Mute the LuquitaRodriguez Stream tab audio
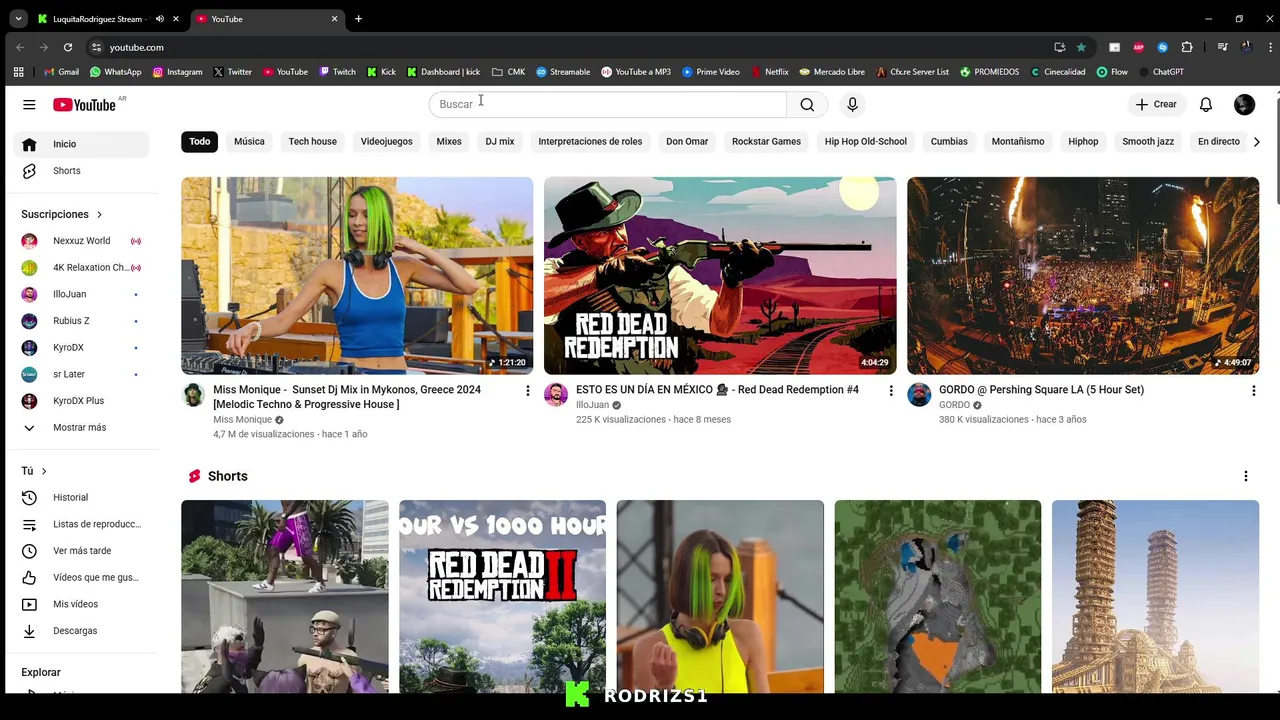Image resolution: width=1280 pixels, height=720 pixels. point(159,19)
